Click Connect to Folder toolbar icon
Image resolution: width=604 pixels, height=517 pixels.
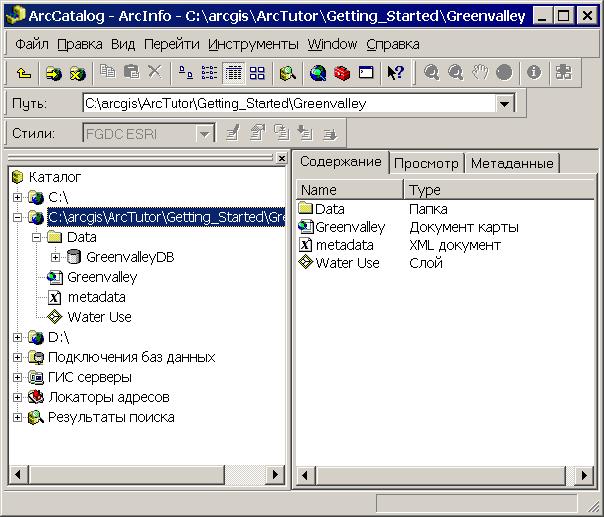tap(54, 73)
